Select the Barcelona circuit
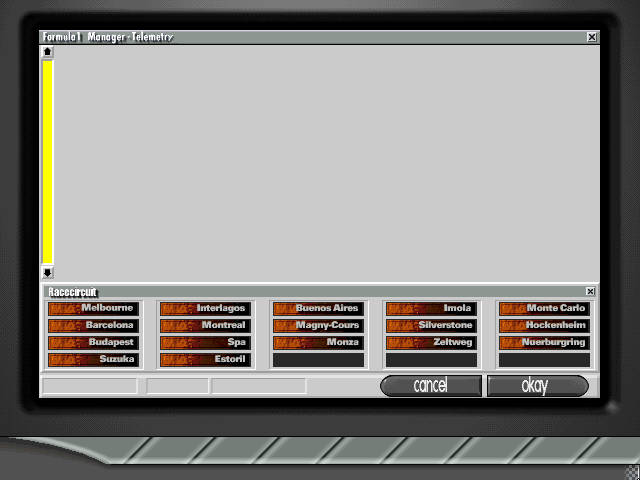Image resolution: width=640 pixels, height=480 pixels. tap(93, 326)
